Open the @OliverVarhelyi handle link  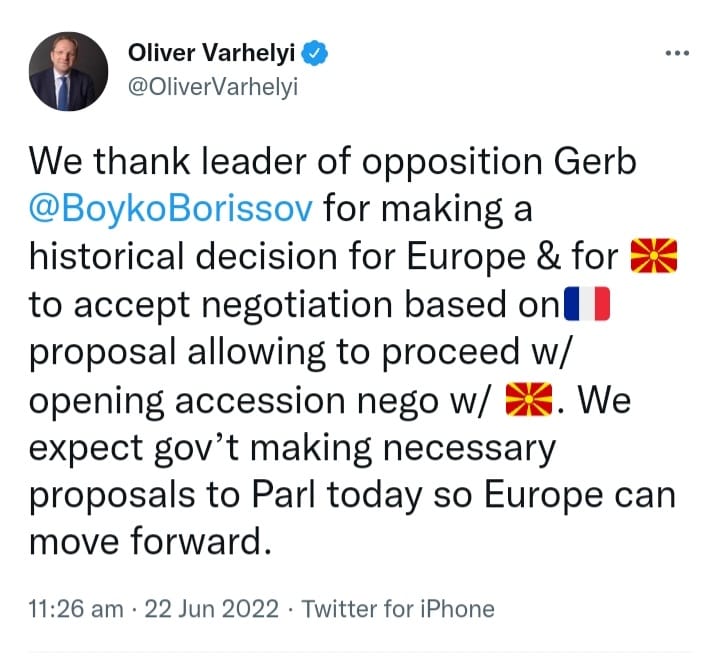tap(214, 86)
